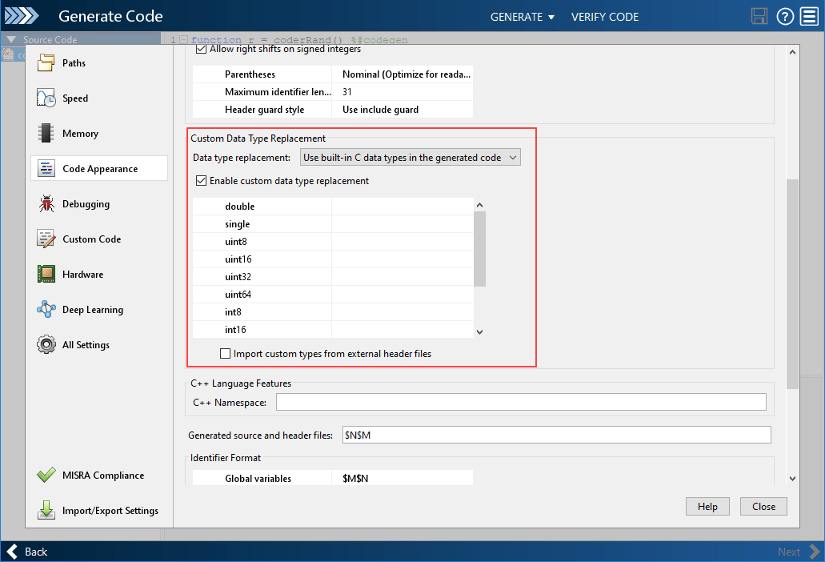Click the All Settings gear icon
This screenshot has width=825, height=562.
(46, 345)
